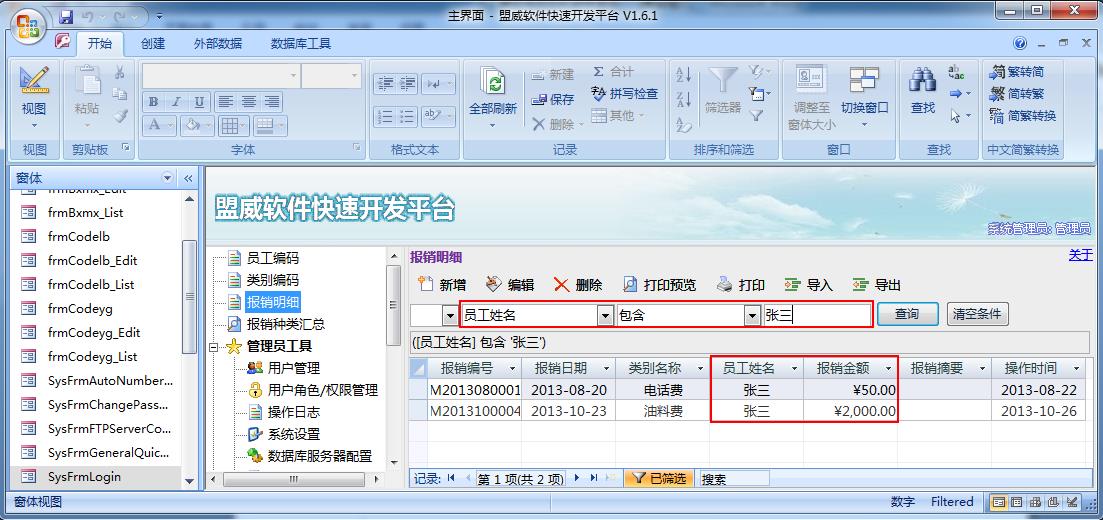1103x520 pixels.
Task: Click 简转繁 conversion button
Action: point(1016,94)
